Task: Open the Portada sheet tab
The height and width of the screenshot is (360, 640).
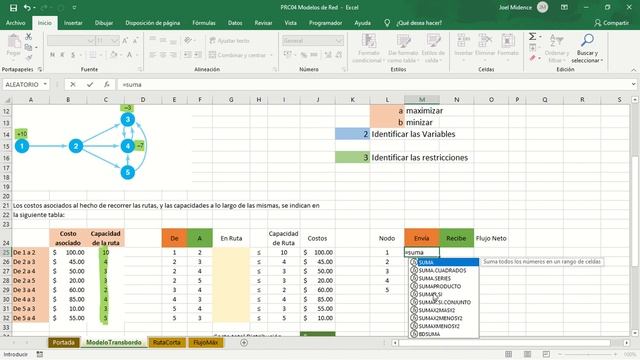Action: pyautogui.click(x=63, y=342)
